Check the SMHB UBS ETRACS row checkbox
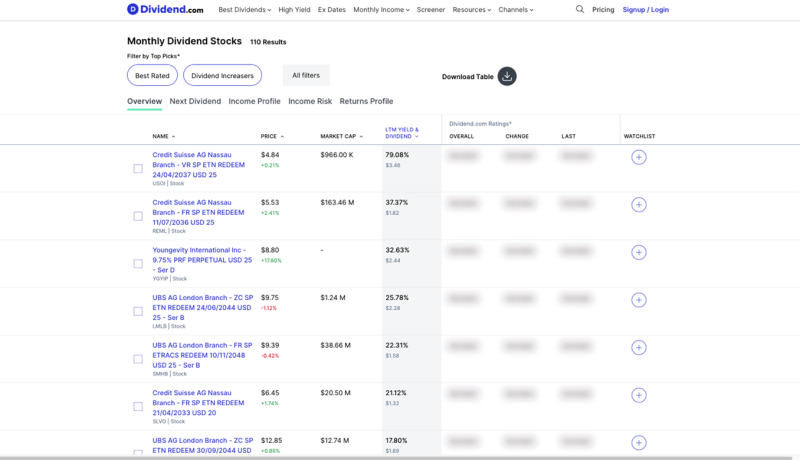Screen dimensions: 800x460 [138, 359]
